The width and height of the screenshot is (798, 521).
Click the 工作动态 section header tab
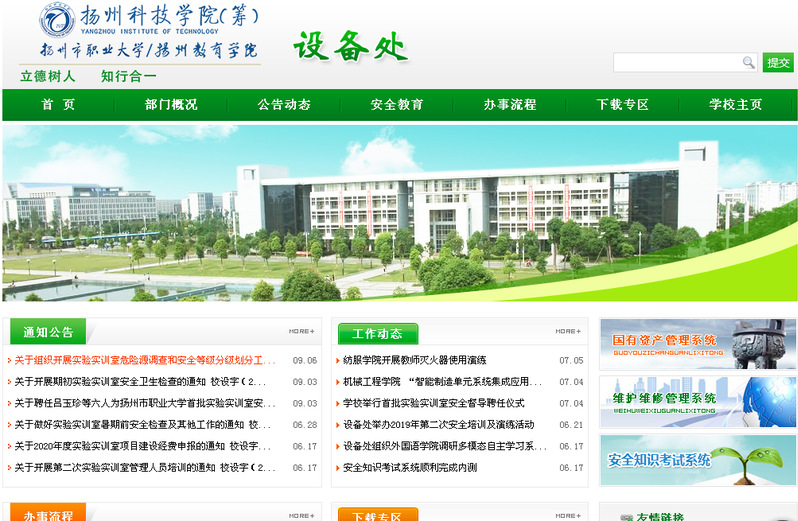pyautogui.click(x=377, y=333)
